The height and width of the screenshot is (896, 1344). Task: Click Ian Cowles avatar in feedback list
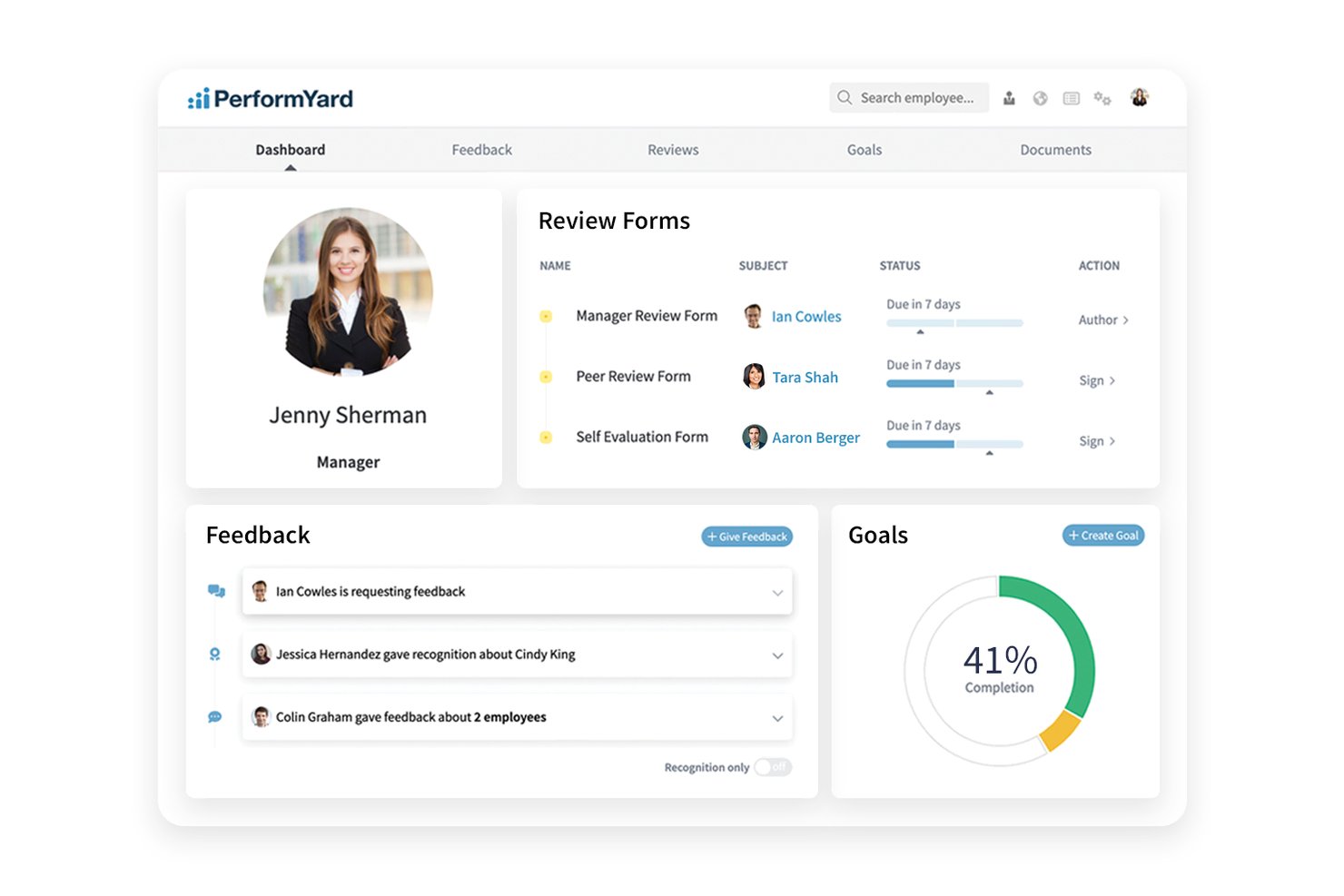[x=261, y=591]
